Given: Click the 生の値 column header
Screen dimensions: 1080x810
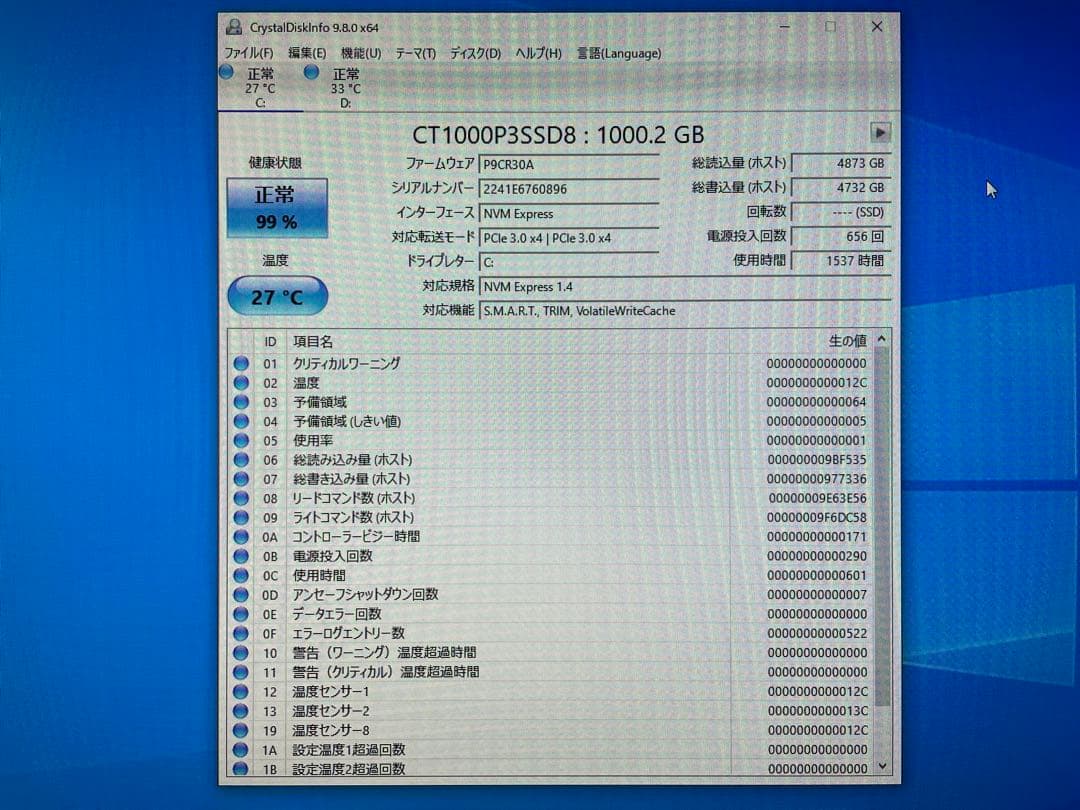Looking at the screenshot, I should tap(802, 341).
